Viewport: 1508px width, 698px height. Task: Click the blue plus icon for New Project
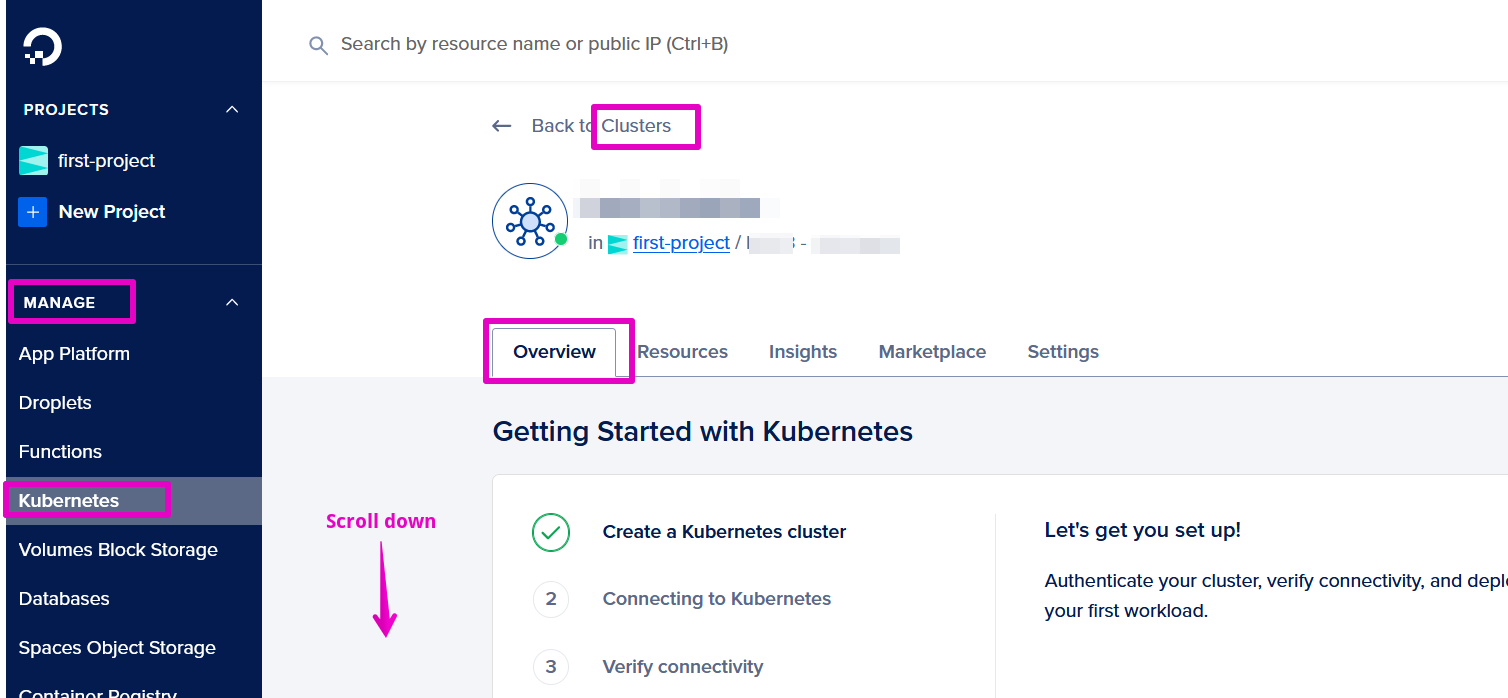(x=33, y=212)
